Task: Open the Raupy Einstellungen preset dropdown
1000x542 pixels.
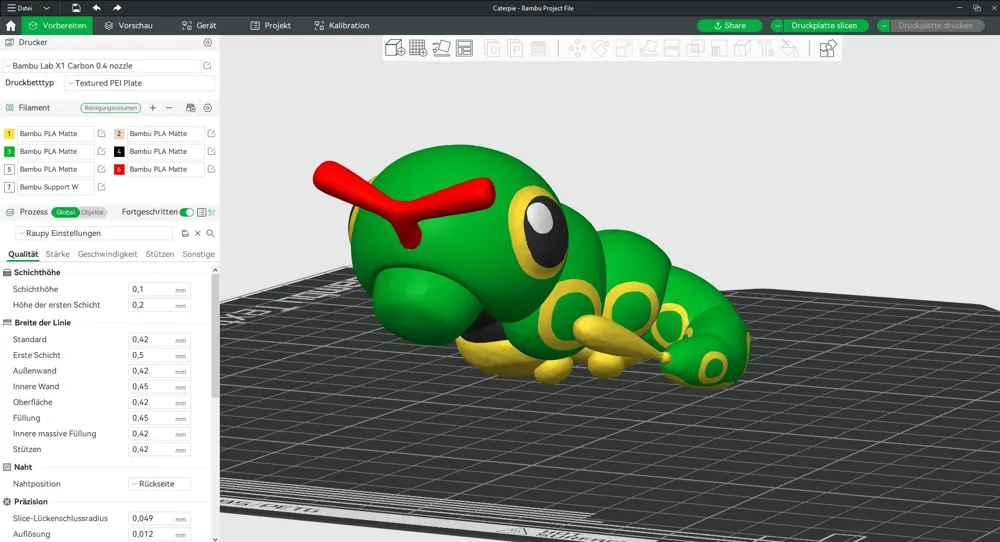Action: coord(94,233)
